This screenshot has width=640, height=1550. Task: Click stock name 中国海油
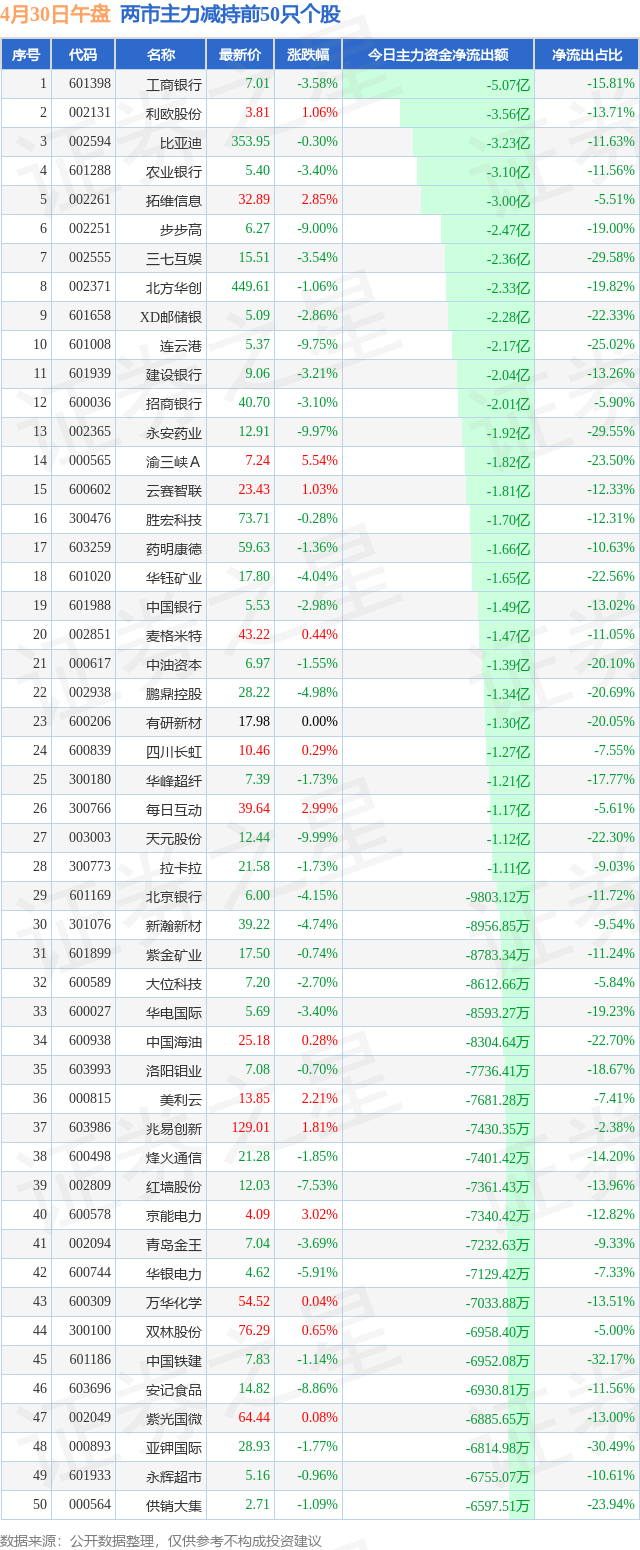coord(174,1041)
